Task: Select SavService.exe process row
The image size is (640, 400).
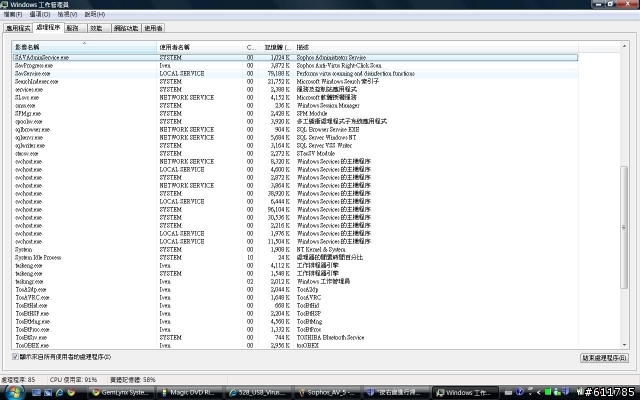Action: [x=295, y=73]
